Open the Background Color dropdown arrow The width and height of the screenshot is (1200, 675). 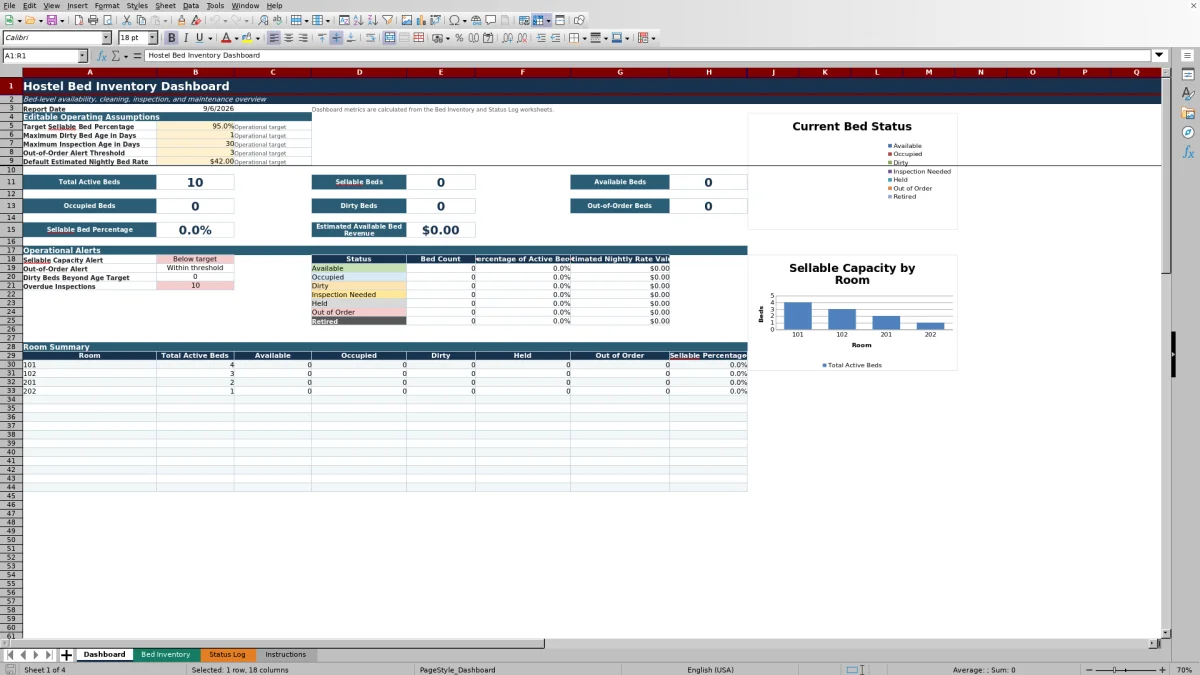(x=258, y=38)
